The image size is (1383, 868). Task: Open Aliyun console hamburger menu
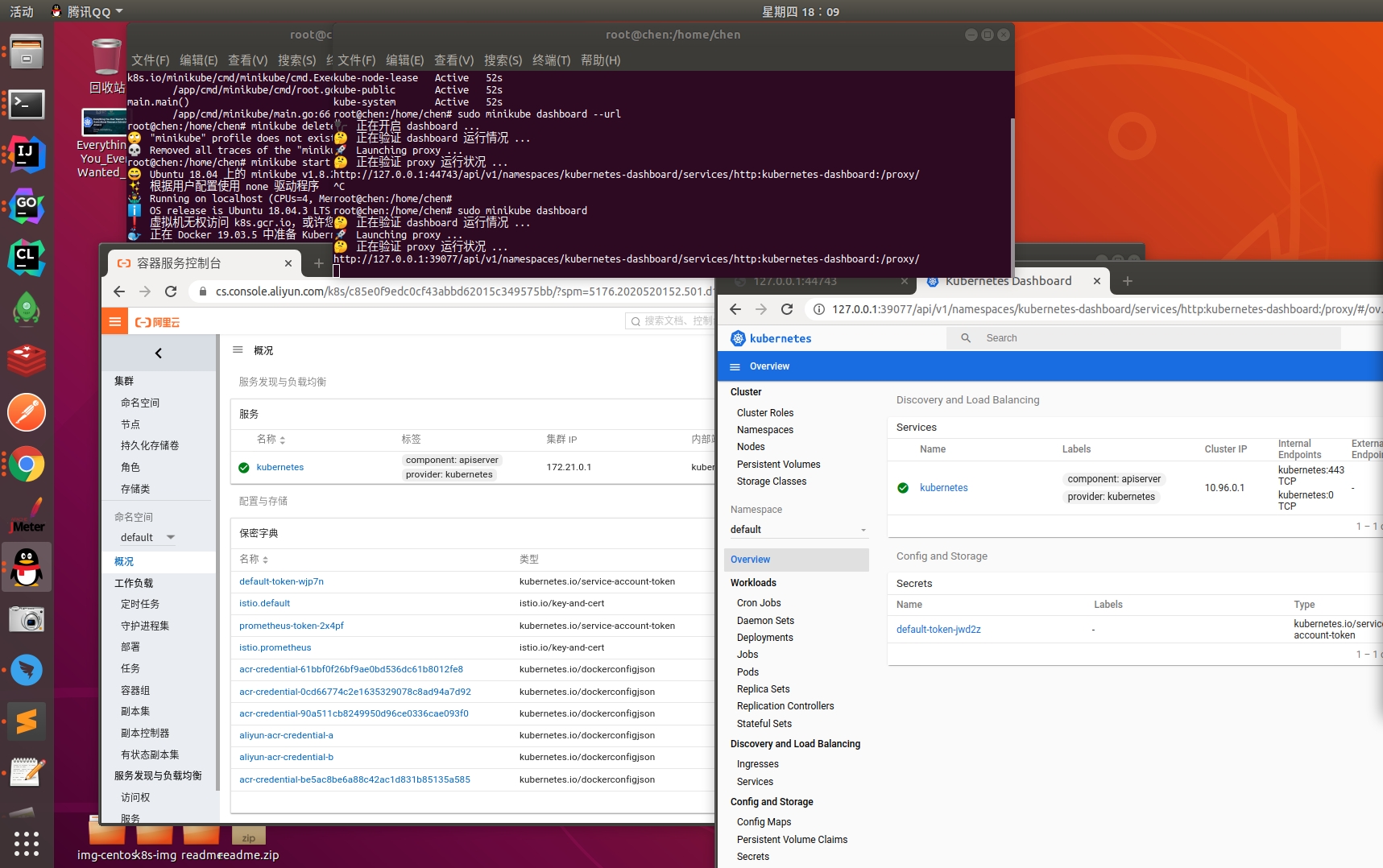click(x=115, y=322)
